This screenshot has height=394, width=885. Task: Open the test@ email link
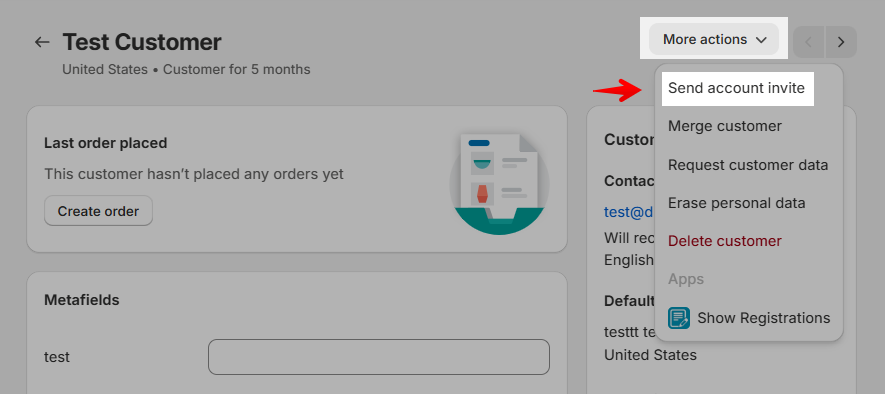pos(628,212)
